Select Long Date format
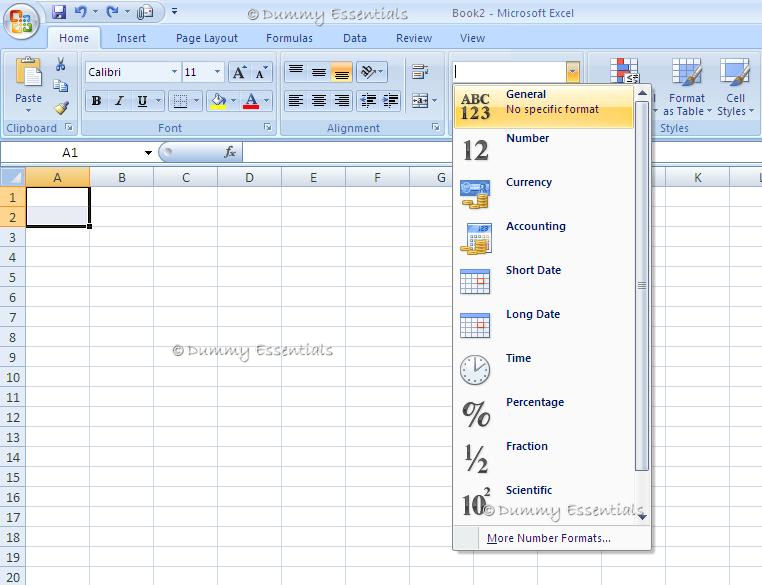 pos(544,327)
